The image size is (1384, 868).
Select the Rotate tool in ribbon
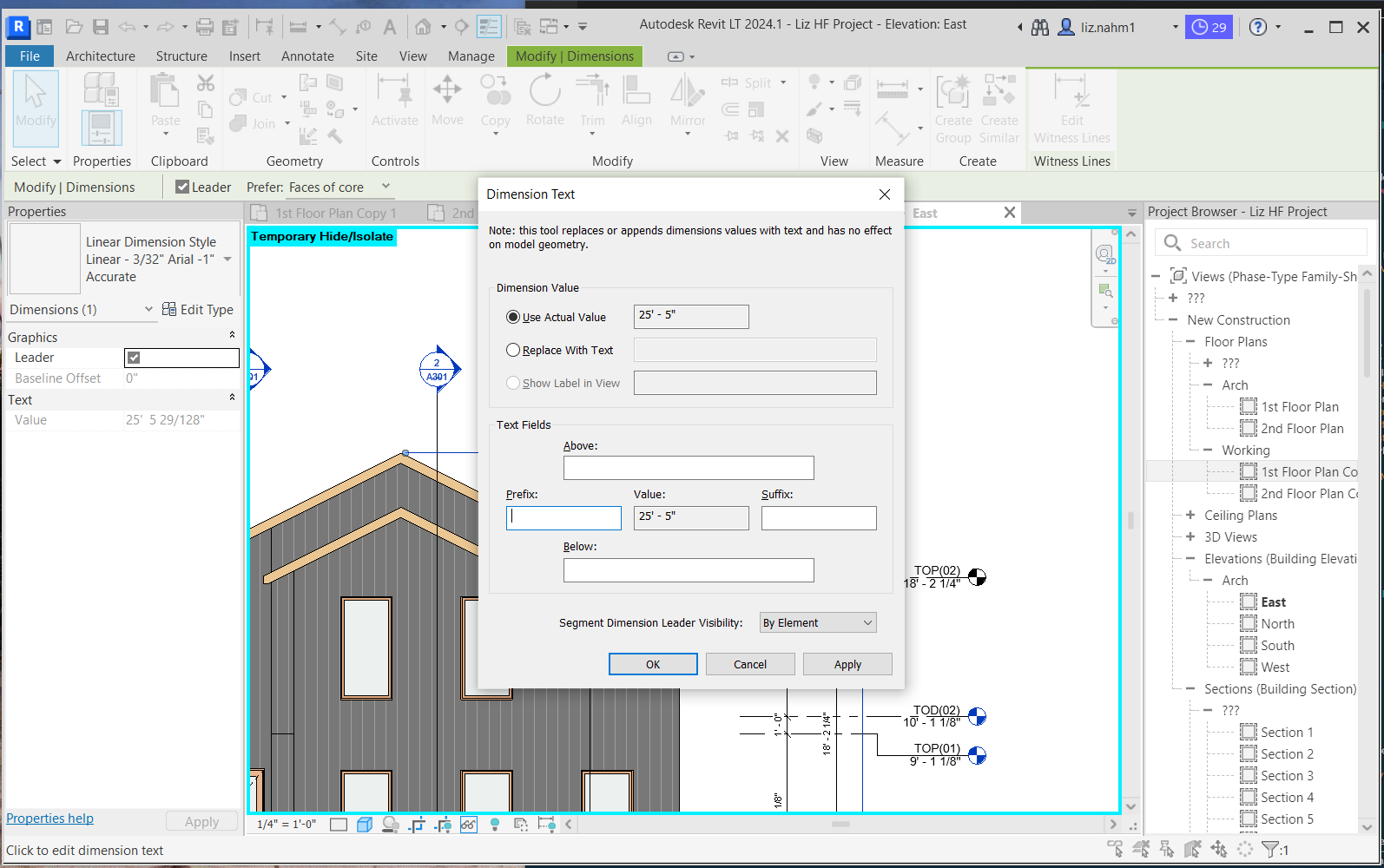tap(544, 90)
